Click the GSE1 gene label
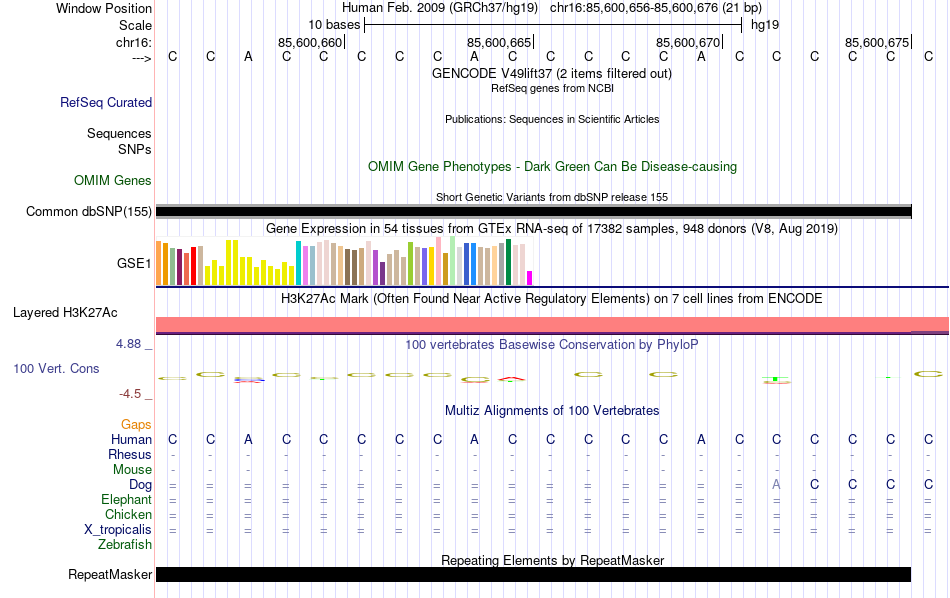 click(x=134, y=263)
